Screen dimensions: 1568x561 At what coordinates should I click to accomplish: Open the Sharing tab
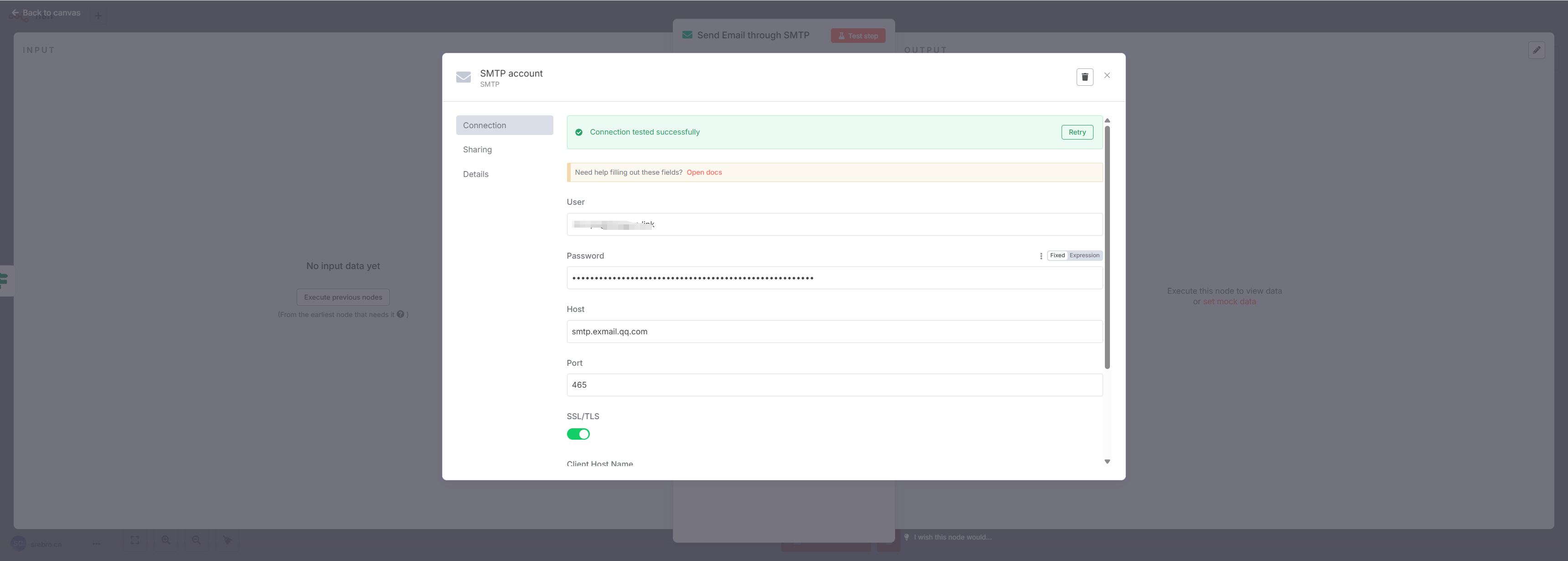click(x=477, y=149)
